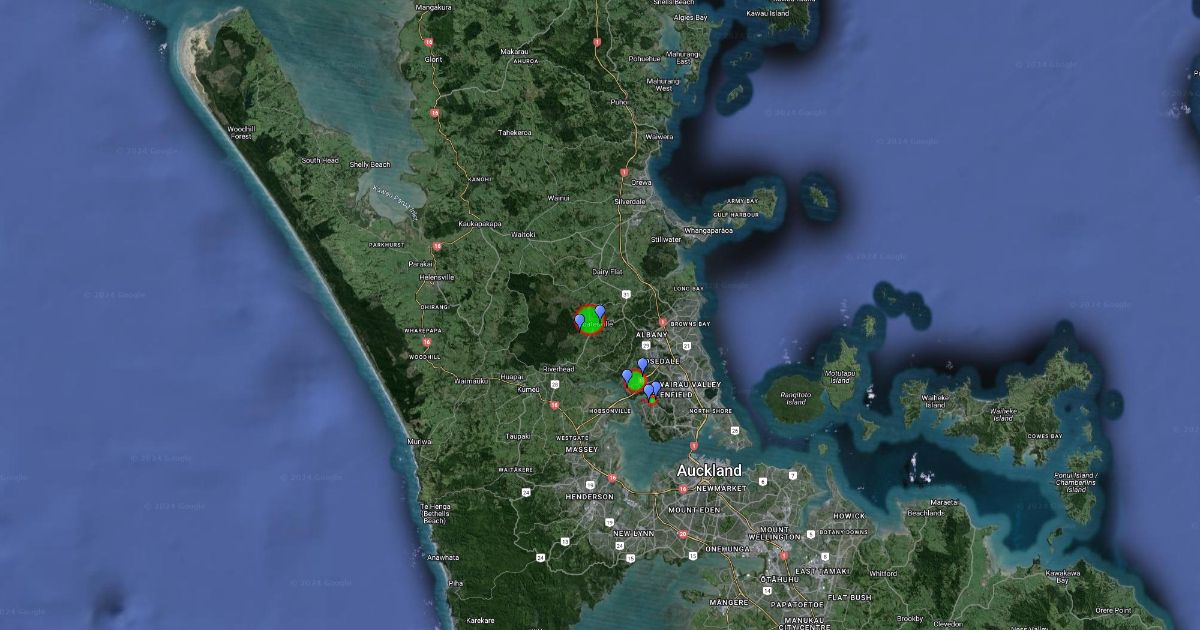The height and width of the screenshot is (630, 1200).
Task: Click the highway 31 shield near Dairy Flat
Action: [625, 294]
